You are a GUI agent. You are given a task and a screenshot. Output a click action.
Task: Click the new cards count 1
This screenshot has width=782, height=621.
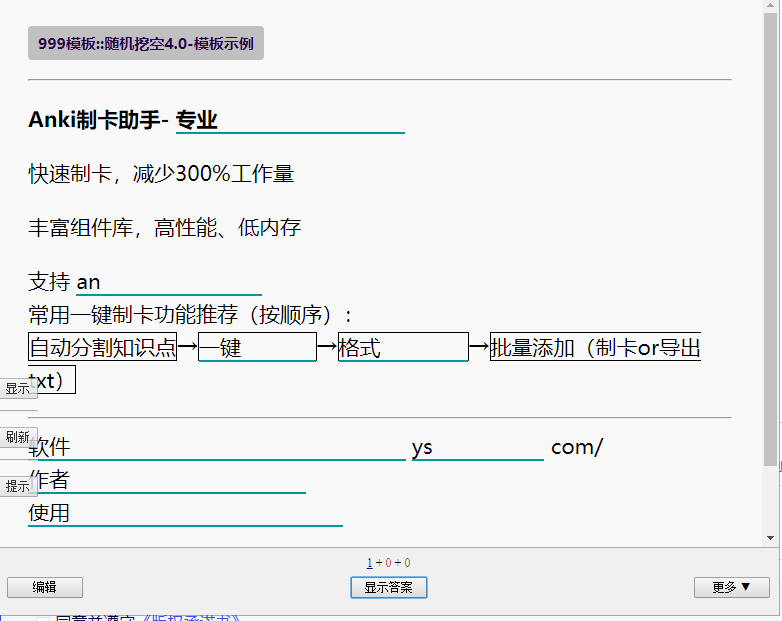[370, 563]
